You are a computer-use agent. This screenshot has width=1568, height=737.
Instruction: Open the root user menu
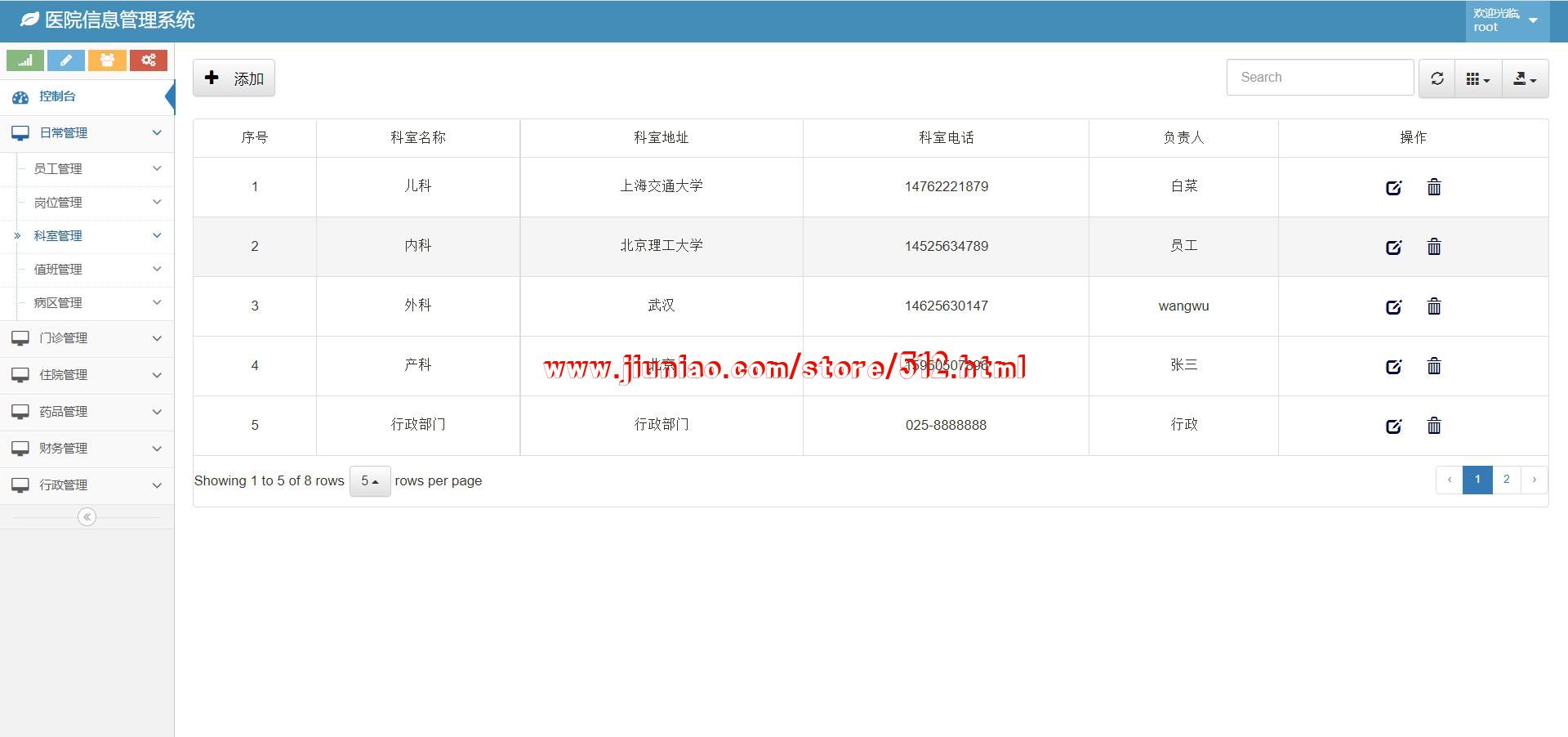tap(1507, 20)
